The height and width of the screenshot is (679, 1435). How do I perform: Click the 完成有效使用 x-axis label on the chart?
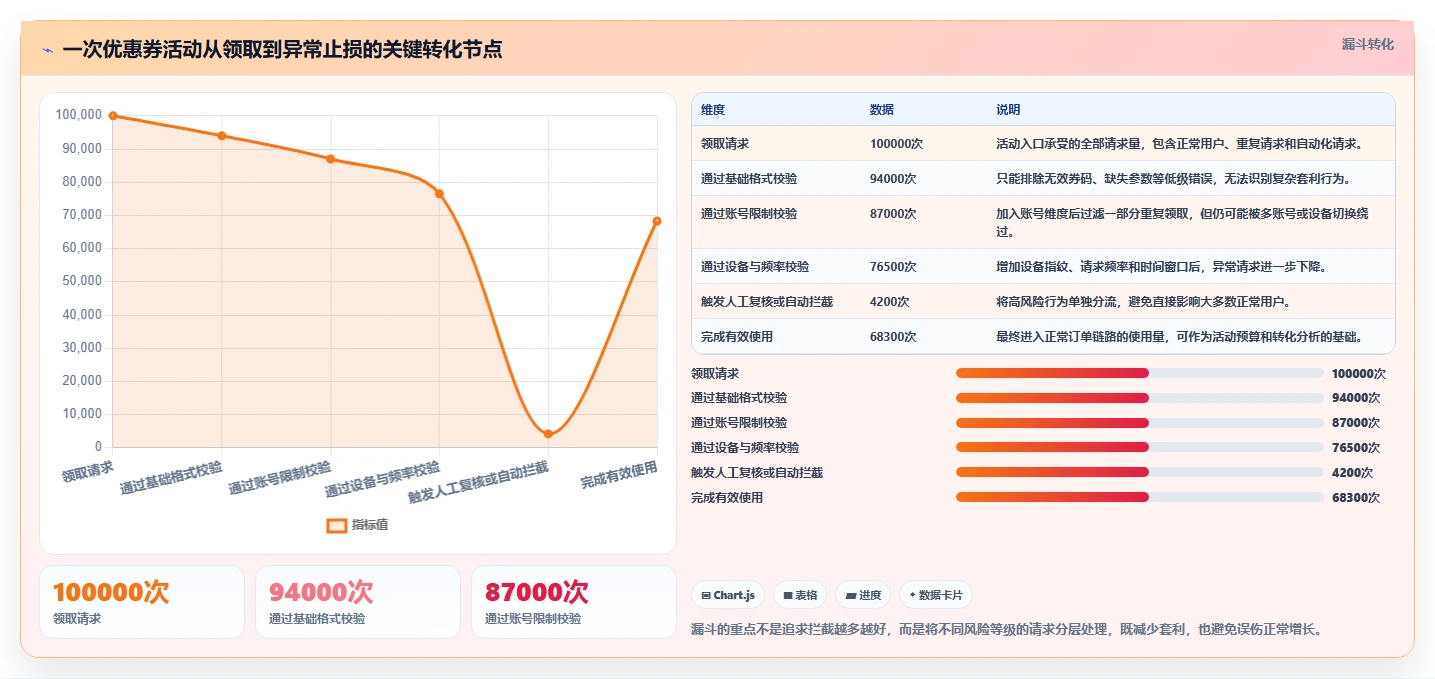point(620,474)
